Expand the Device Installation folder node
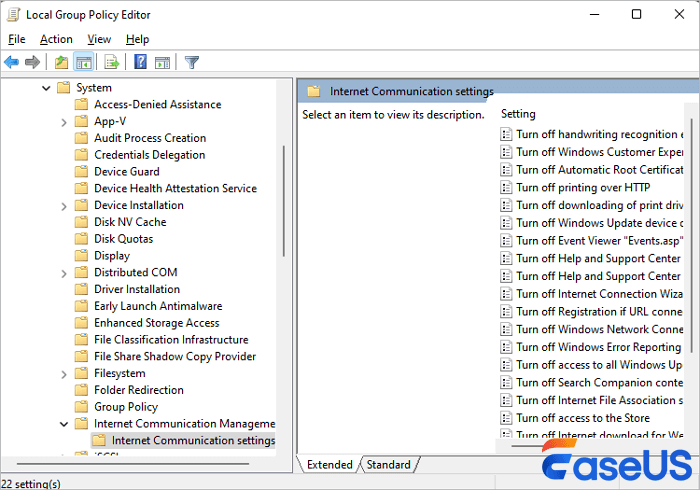 pyautogui.click(x=64, y=205)
